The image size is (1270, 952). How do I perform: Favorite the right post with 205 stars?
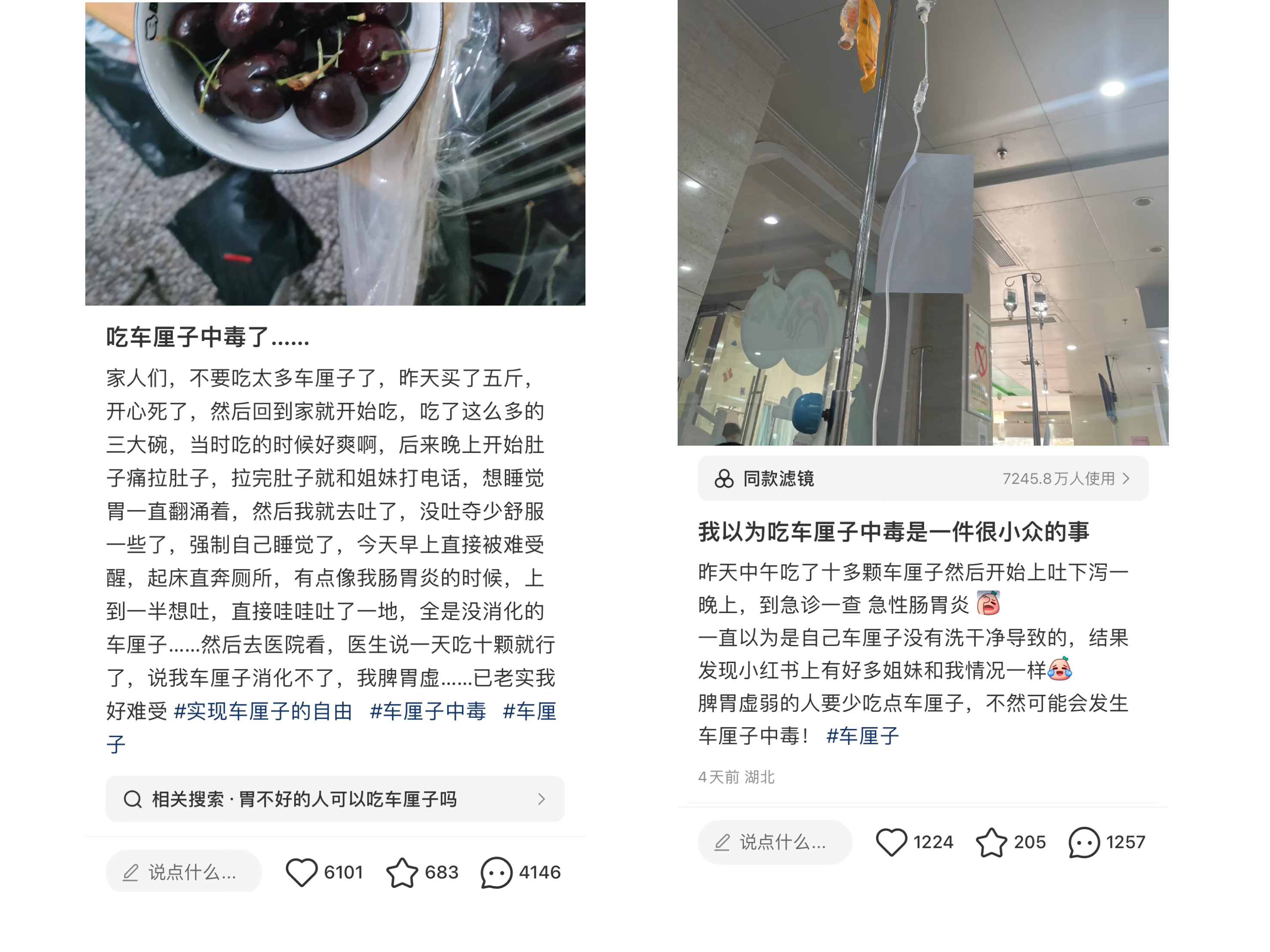coord(992,842)
